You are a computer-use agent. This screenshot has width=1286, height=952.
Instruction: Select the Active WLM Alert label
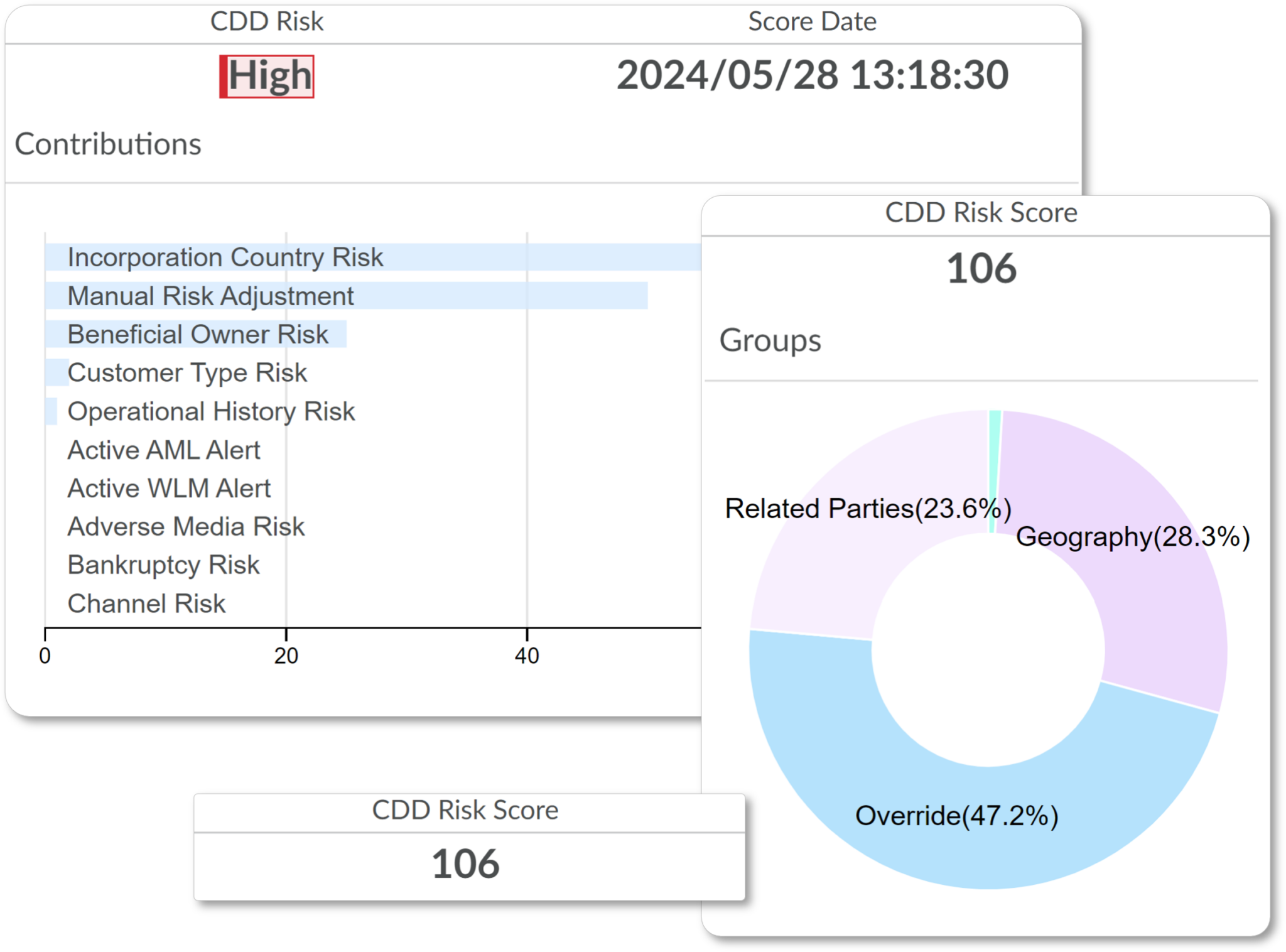coord(168,488)
